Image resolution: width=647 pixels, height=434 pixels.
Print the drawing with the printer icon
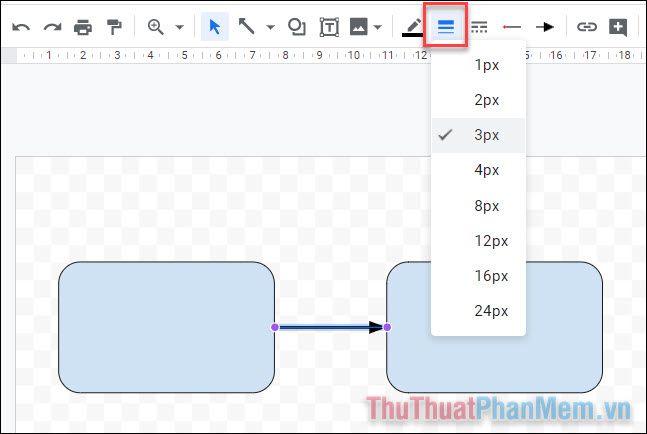[83, 27]
